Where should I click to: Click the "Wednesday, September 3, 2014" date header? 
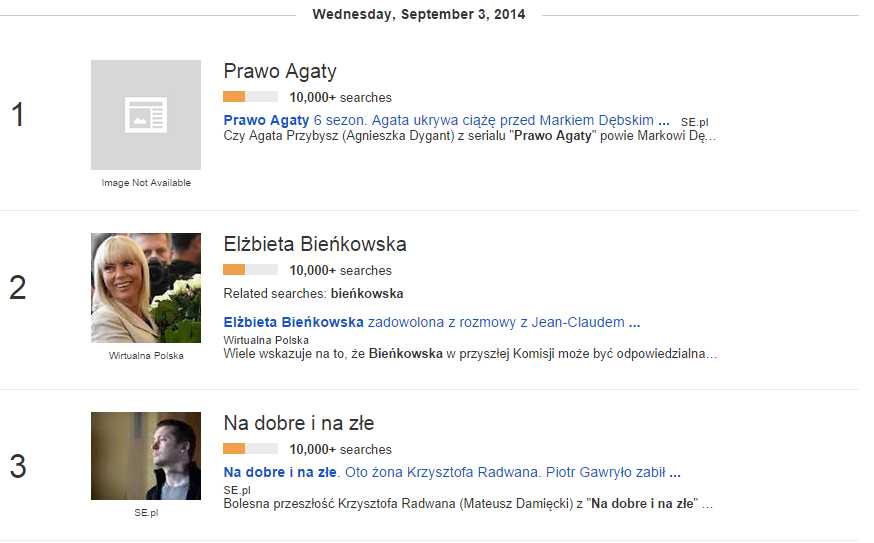419,15
